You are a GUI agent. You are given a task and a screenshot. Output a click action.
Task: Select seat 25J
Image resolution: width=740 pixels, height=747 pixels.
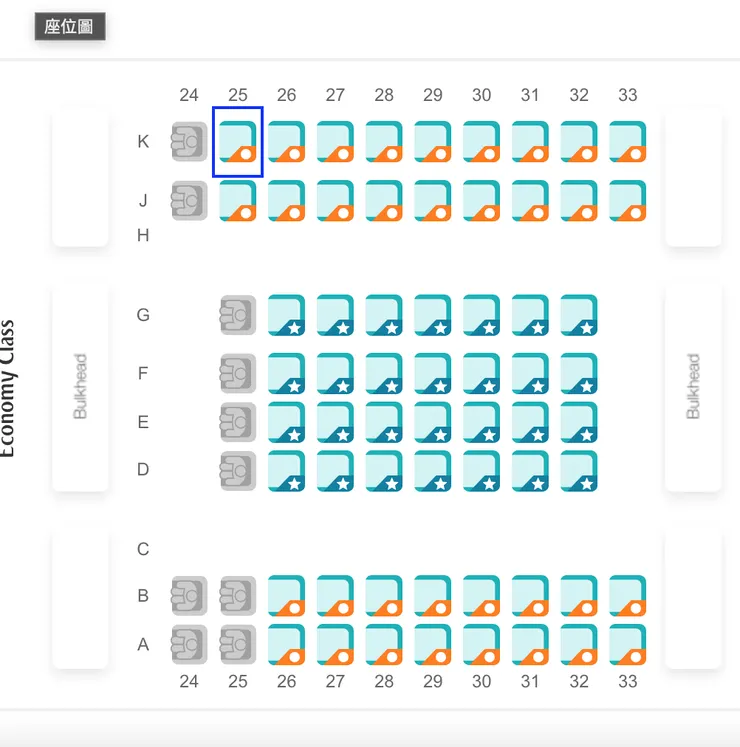pos(238,201)
